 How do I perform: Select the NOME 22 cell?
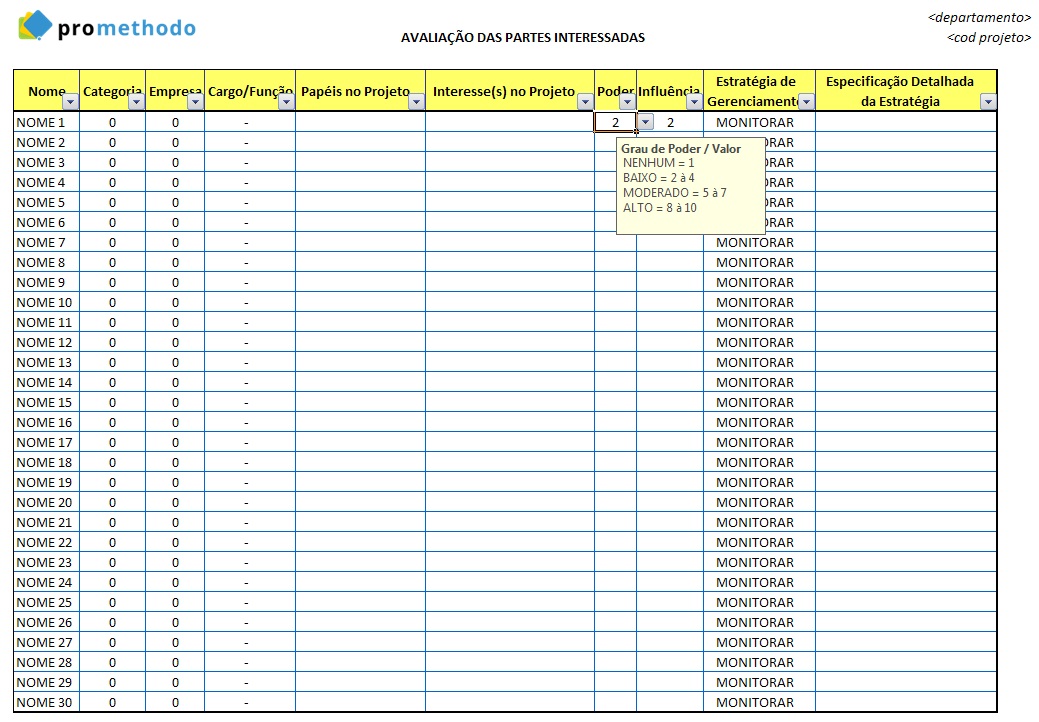click(46, 542)
